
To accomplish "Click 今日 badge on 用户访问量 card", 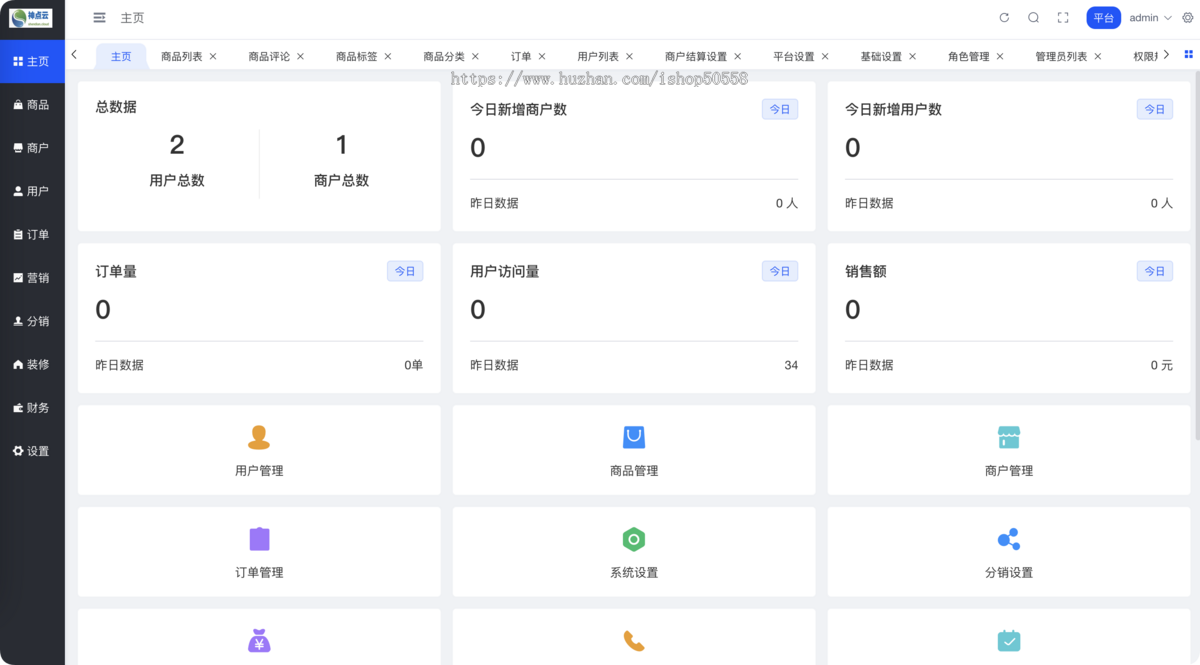I will [780, 271].
